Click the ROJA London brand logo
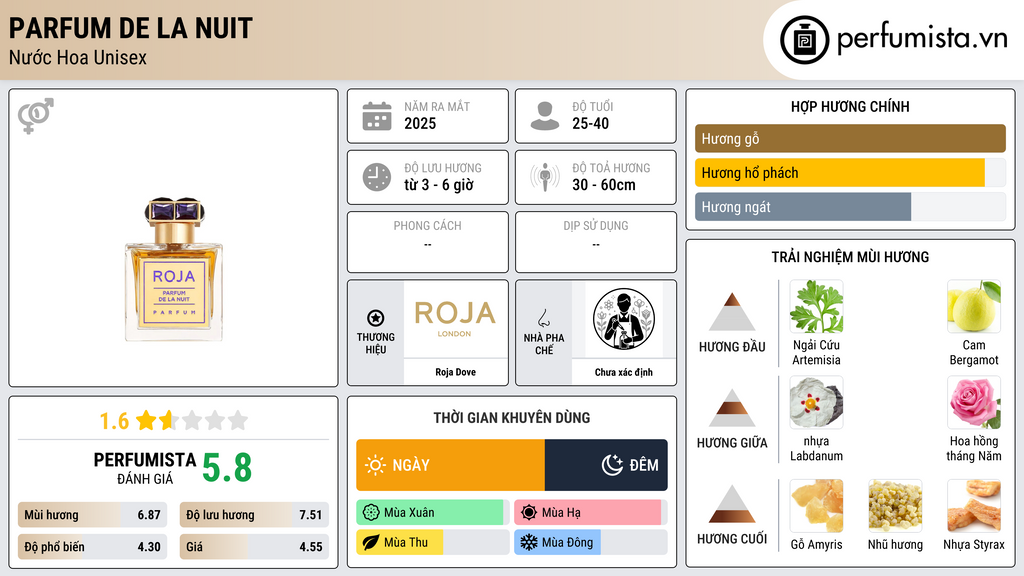The image size is (1024, 576). coord(455,319)
